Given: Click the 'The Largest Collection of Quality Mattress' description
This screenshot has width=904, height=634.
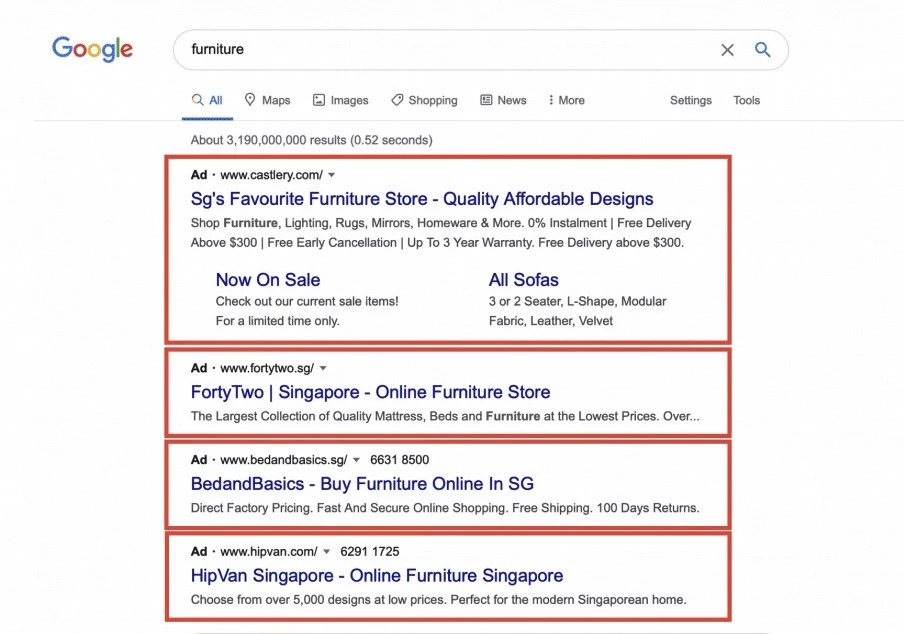Looking at the screenshot, I should [x=445, y=416].
